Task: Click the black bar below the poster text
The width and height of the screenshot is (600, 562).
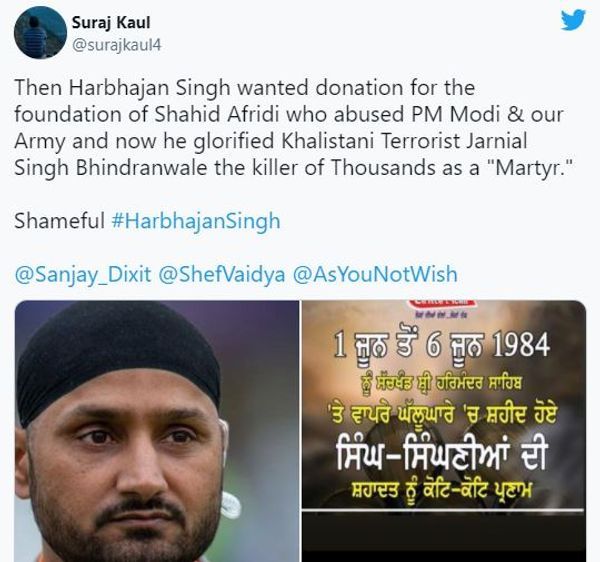Action: click(x=444, y=536)
